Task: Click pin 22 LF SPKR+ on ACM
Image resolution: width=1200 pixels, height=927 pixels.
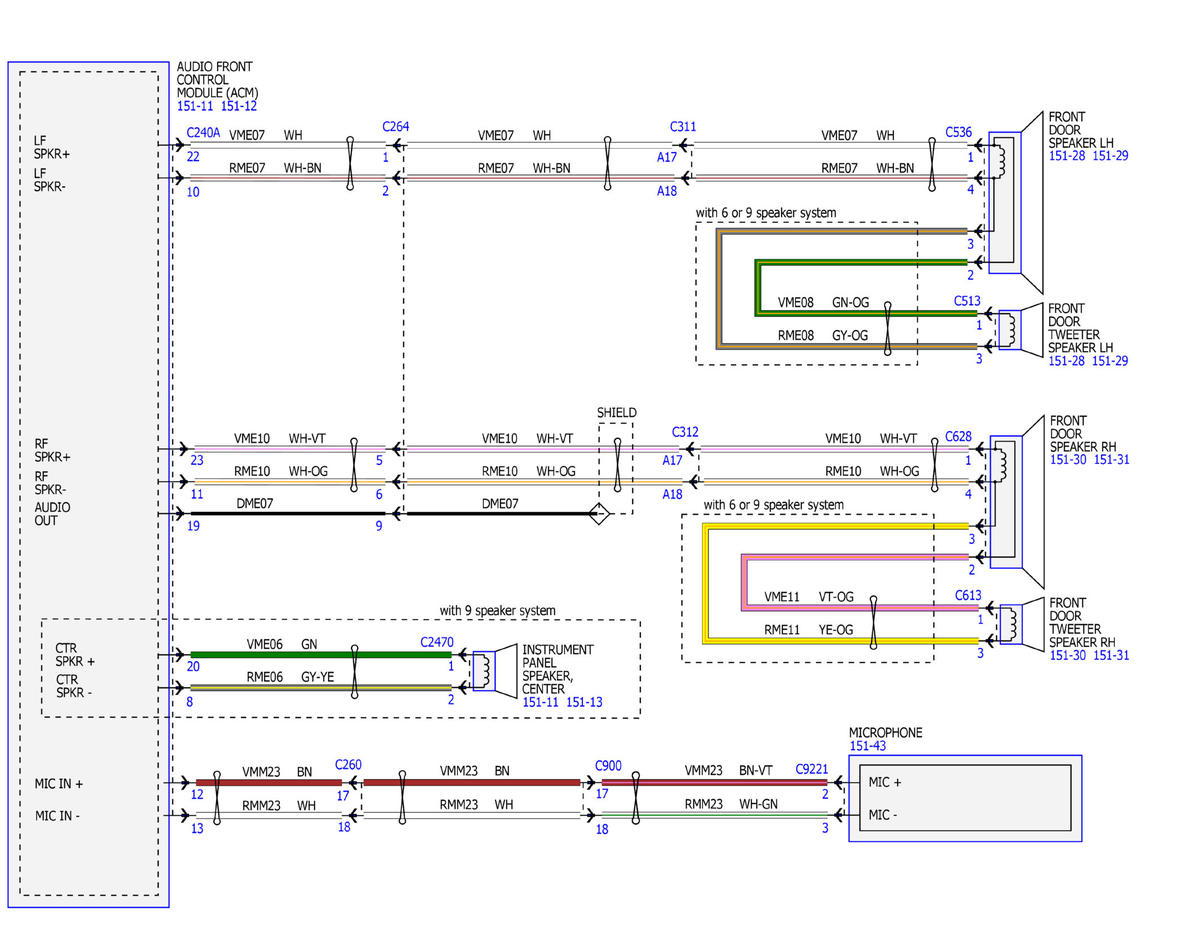Action: [193, 158]
